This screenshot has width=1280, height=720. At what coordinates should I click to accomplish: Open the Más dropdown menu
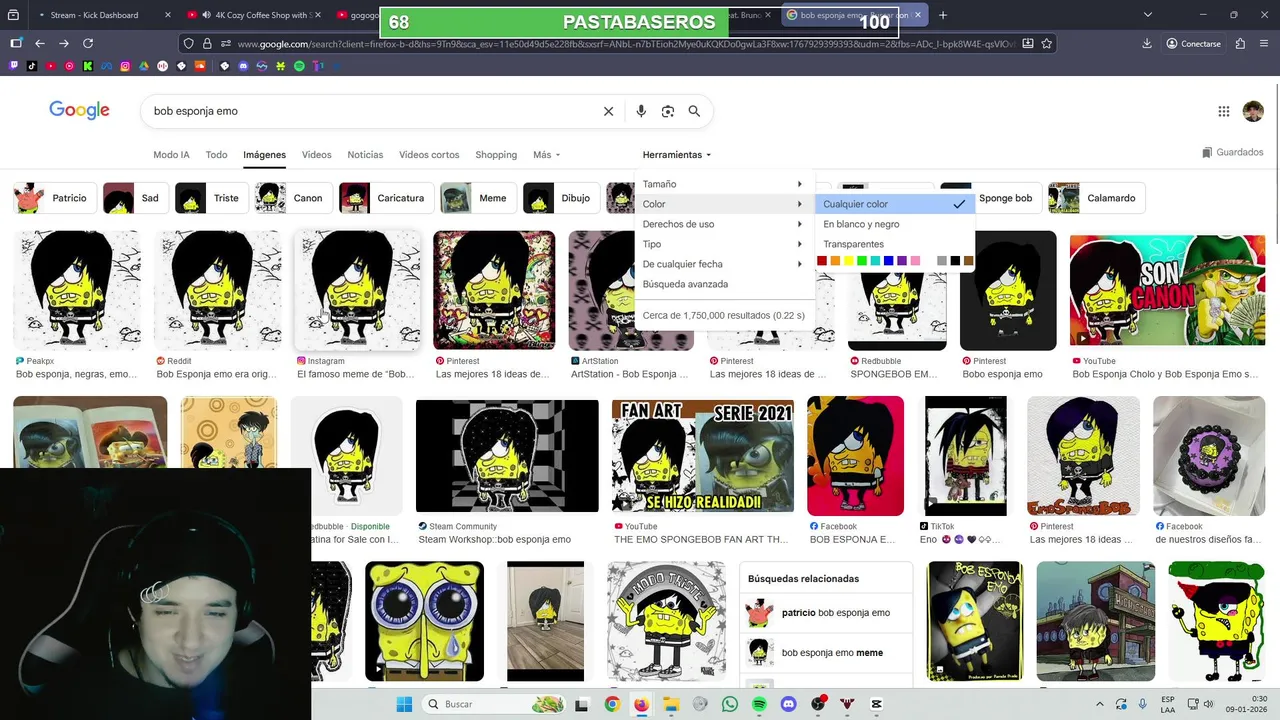click(x=546, y=155)
